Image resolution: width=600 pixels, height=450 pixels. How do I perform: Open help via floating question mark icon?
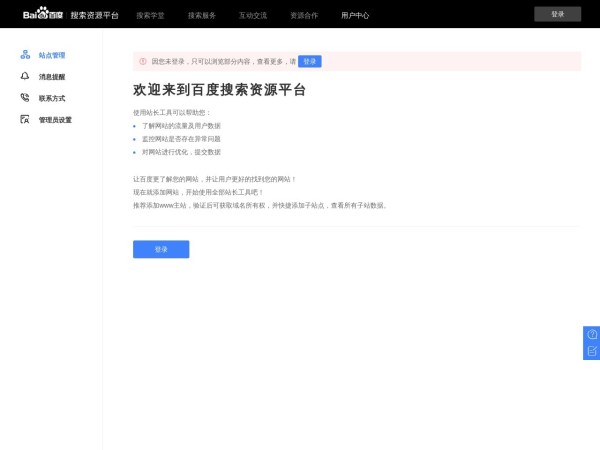point(592,334)
